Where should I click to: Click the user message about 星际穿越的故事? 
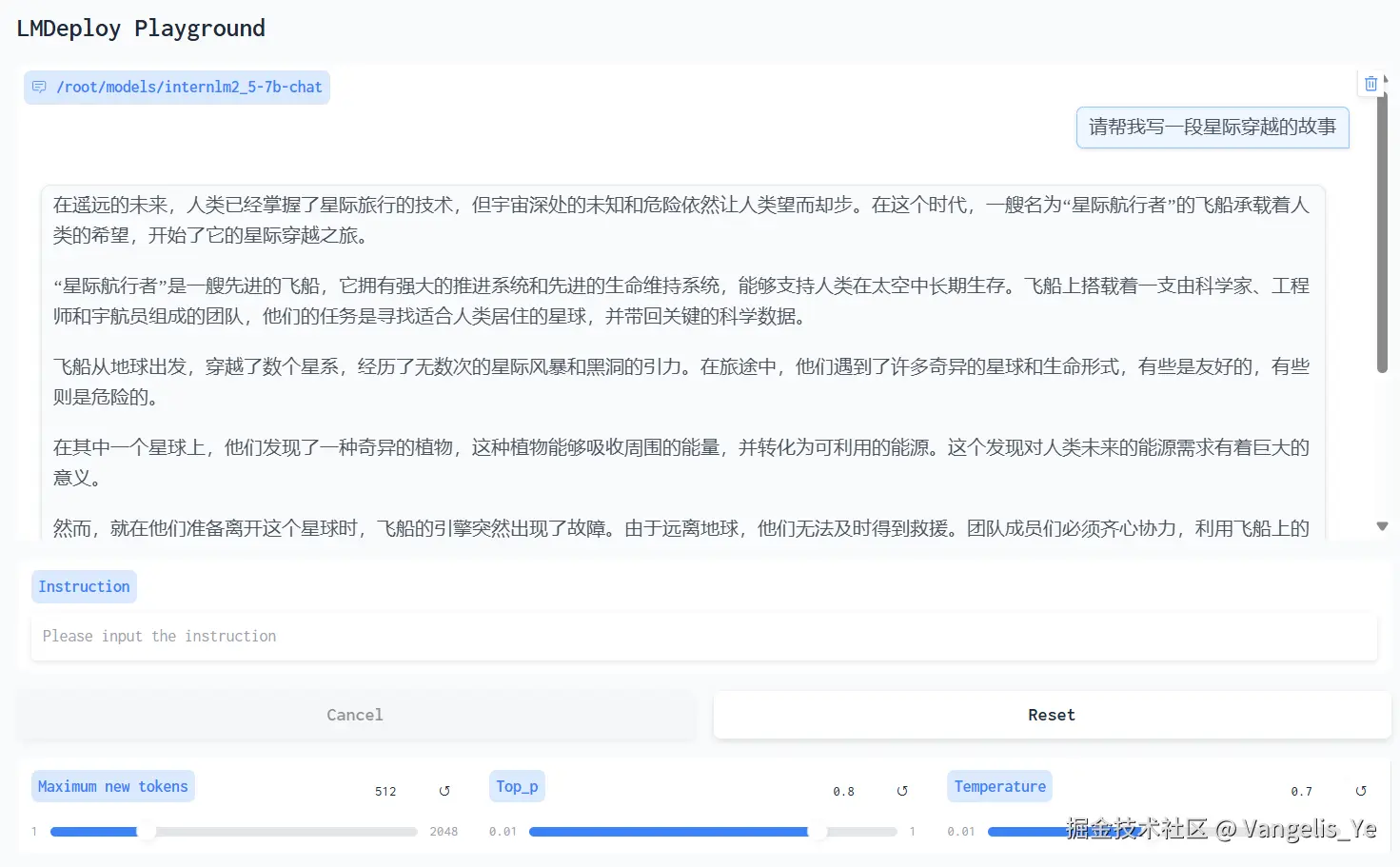1213,127
